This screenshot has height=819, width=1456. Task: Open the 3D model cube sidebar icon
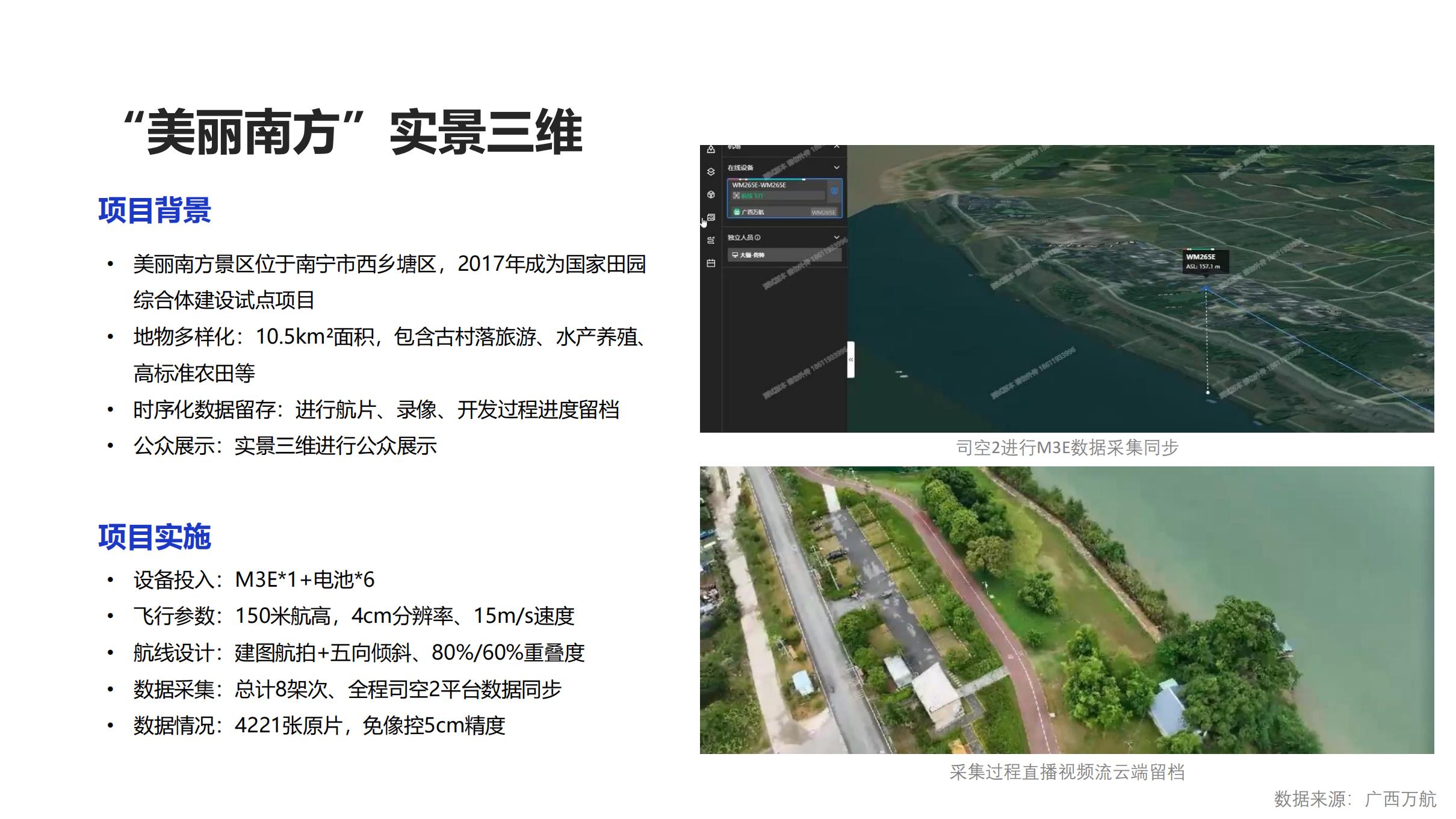[x=711, y=194]
